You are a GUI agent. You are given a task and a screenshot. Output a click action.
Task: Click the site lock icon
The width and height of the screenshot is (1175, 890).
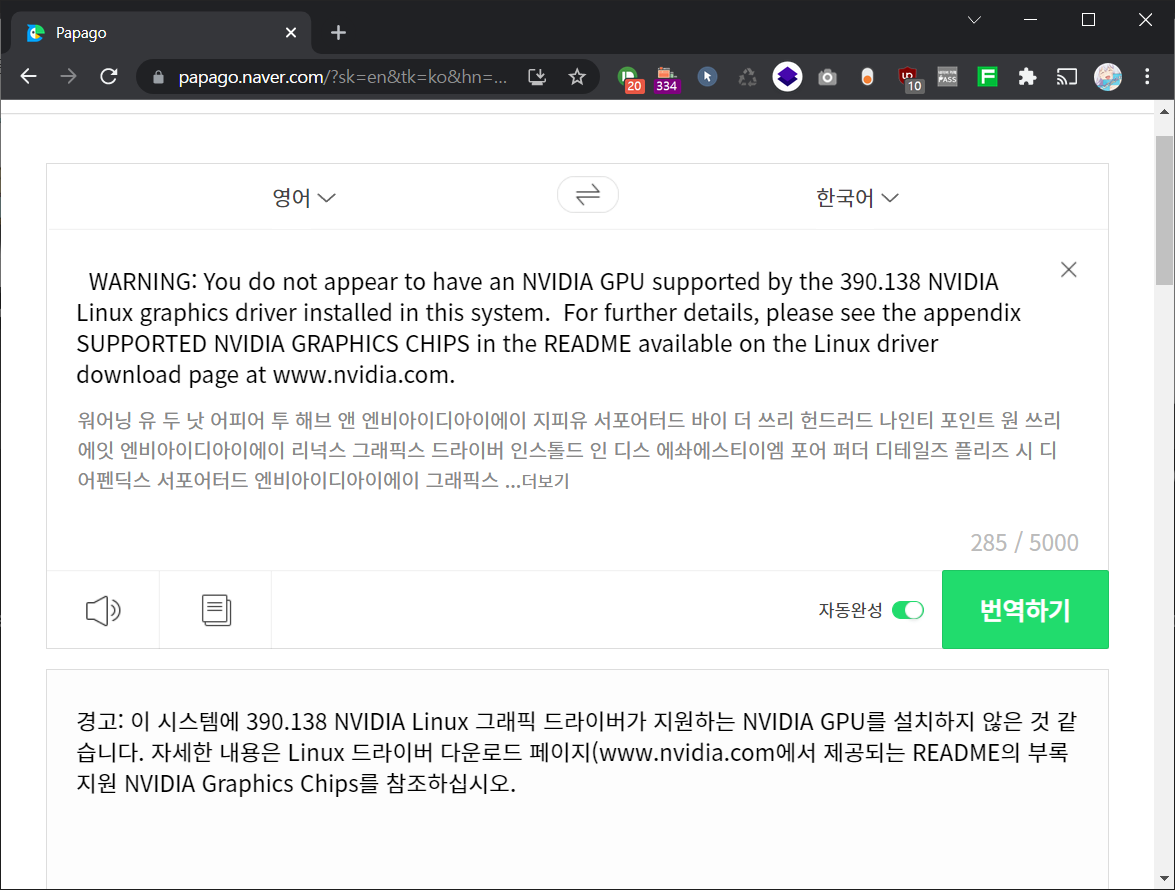coord(157,77)
